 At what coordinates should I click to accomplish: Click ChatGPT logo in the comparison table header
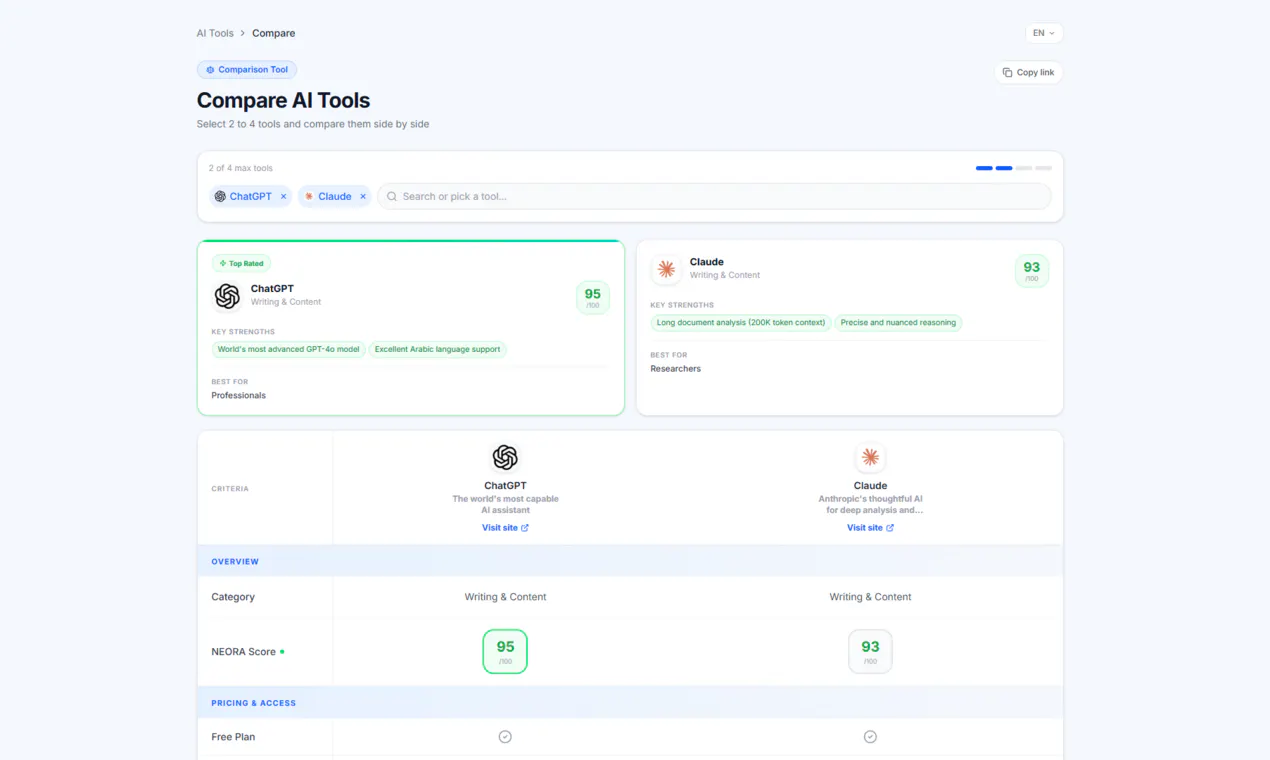point(505,457)
